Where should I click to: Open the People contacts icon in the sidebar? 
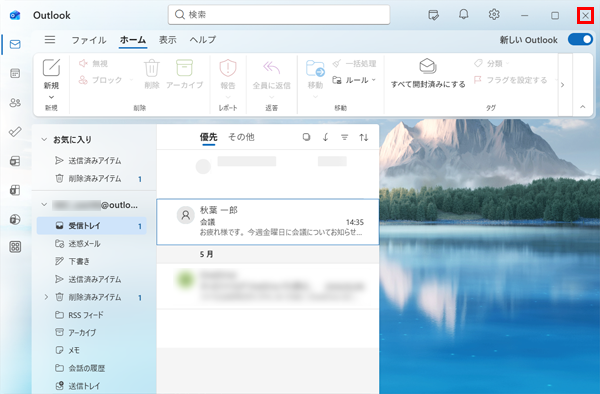coord(15,103)
